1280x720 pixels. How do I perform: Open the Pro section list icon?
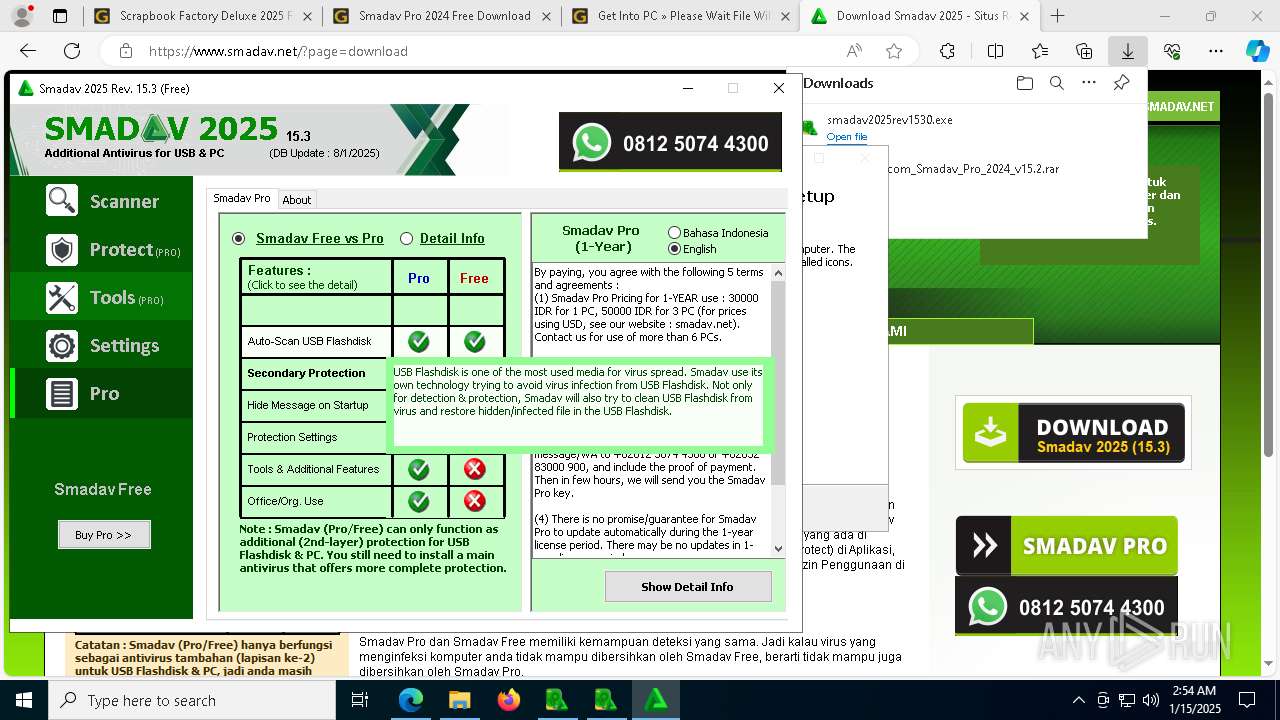coord(62,393)
